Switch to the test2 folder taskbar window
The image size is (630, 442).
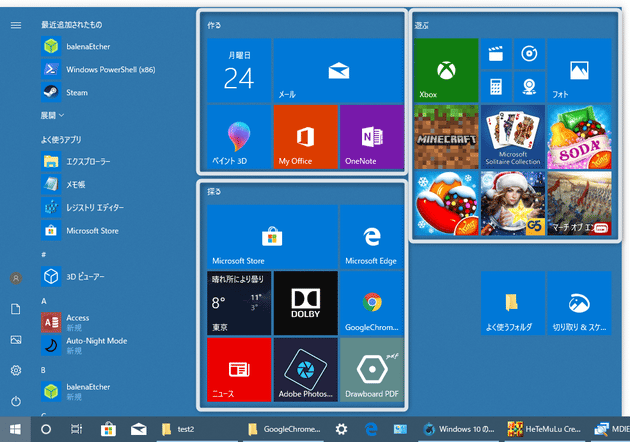click(199, 430)
